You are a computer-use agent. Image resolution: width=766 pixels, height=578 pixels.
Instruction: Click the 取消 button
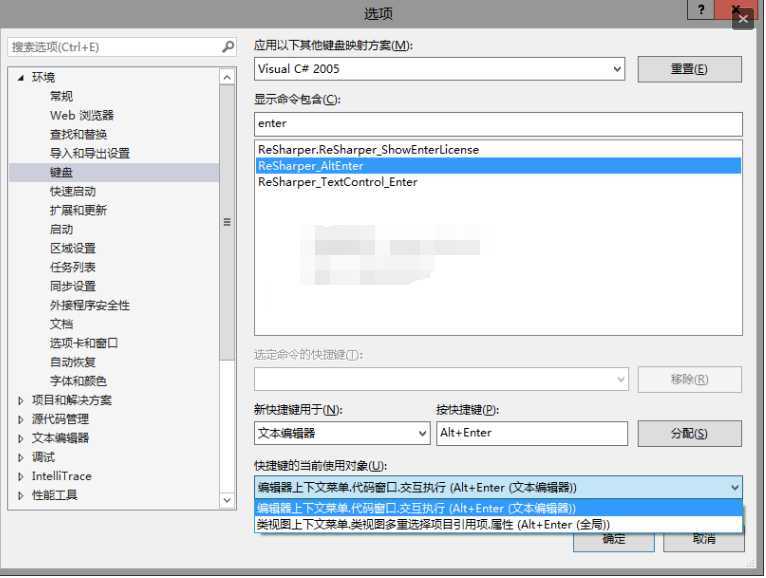(703, 540)
